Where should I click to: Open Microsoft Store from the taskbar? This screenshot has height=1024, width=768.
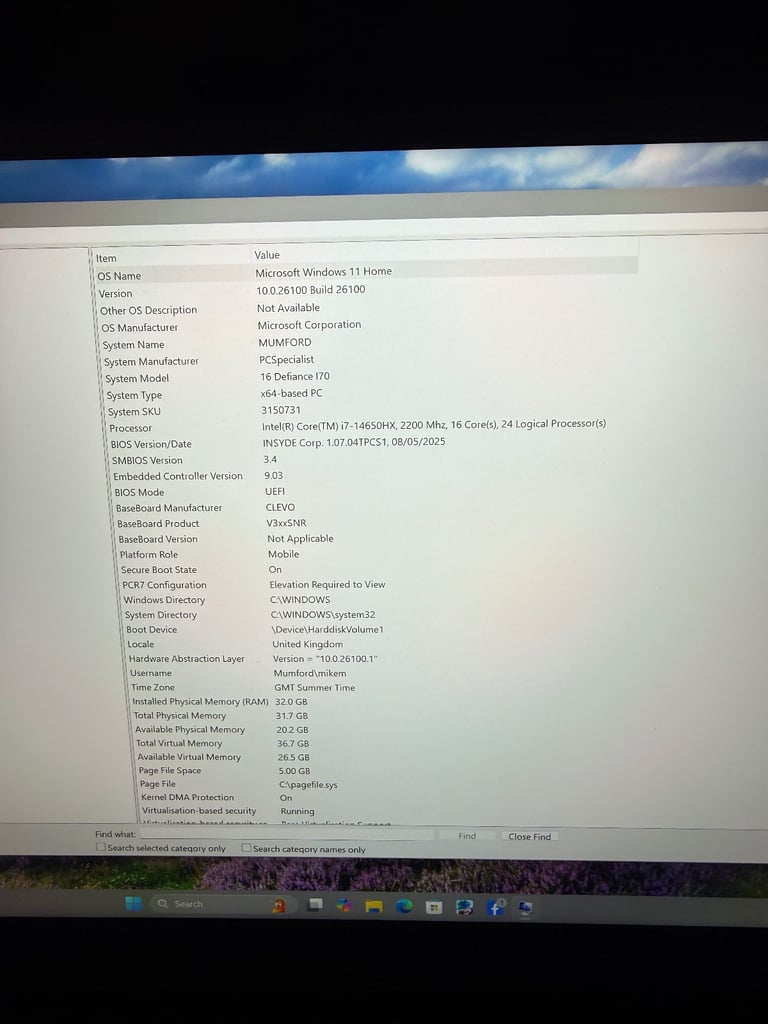click(434, 907)
